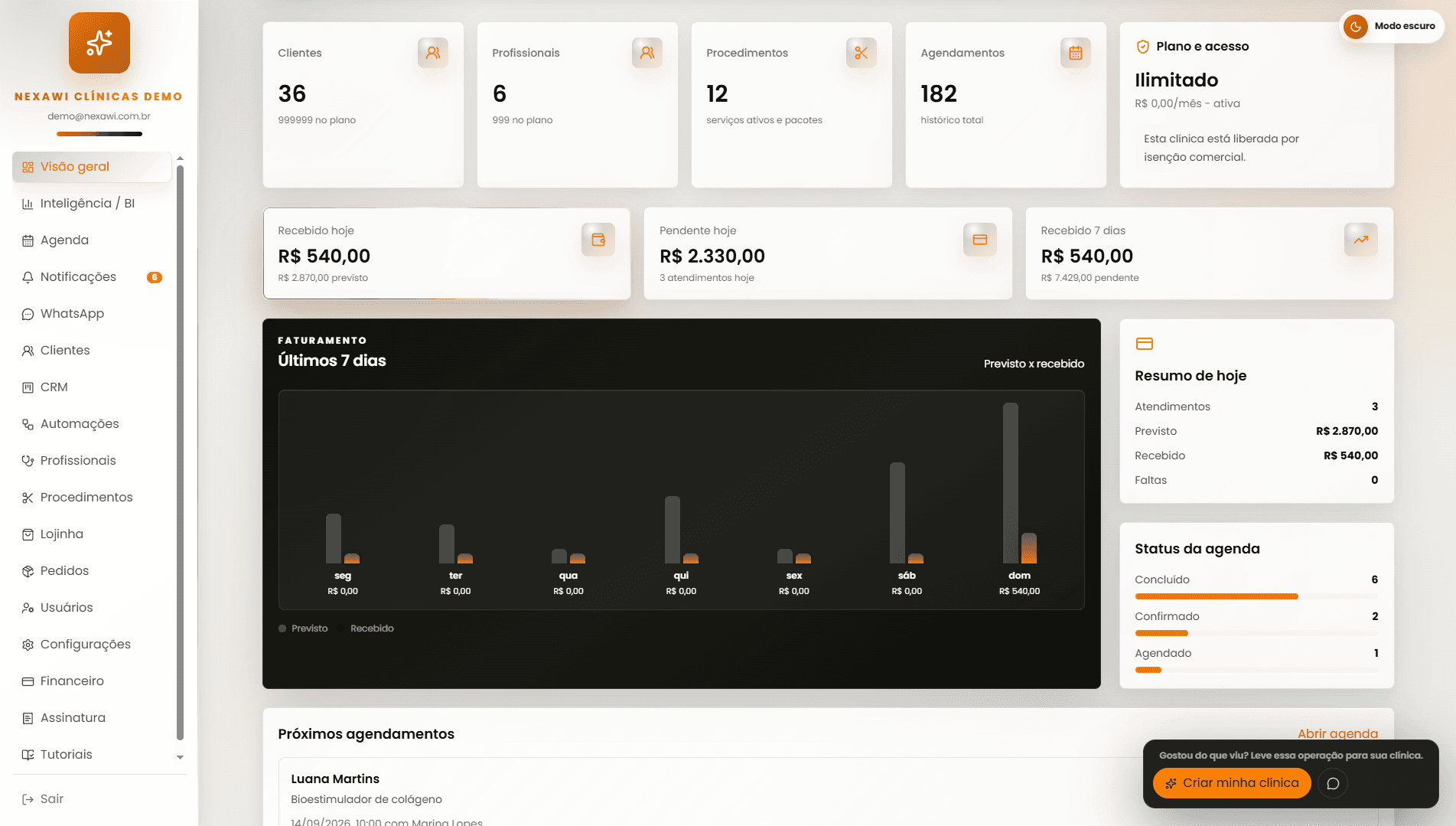The image size is (1456, 826).
Task: Open the chat bubble icon button
Action: click(x=1333, y=783)
